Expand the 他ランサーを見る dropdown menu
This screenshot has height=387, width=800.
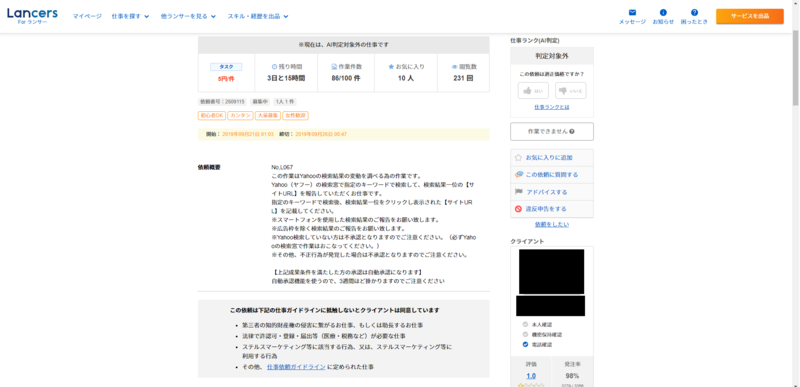188,16
